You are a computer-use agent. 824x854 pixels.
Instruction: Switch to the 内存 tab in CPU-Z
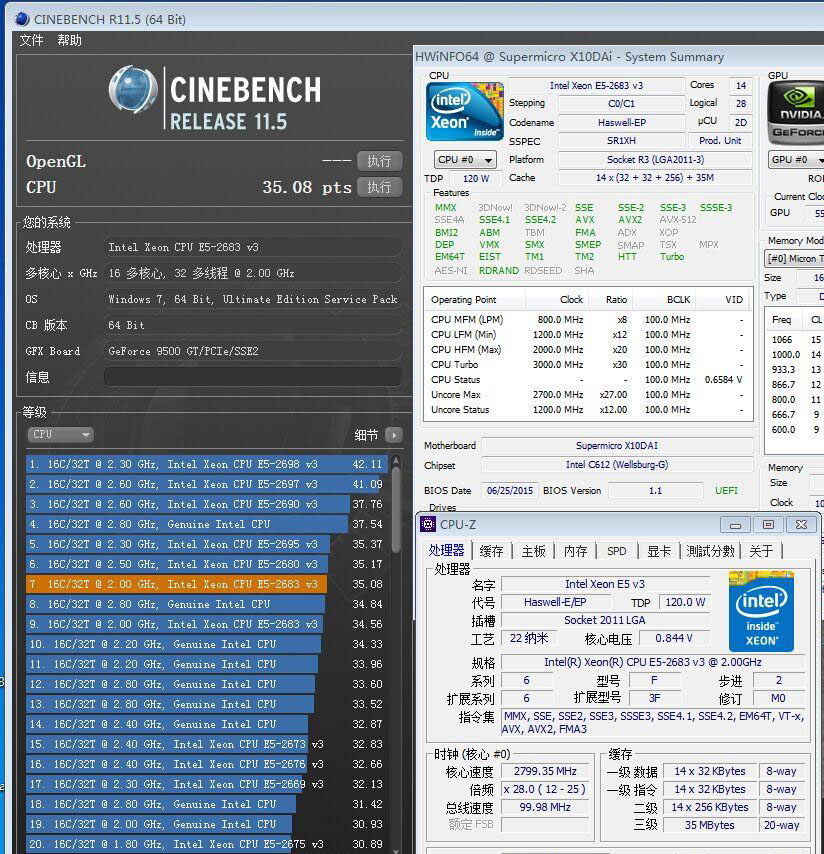[575, 551]
